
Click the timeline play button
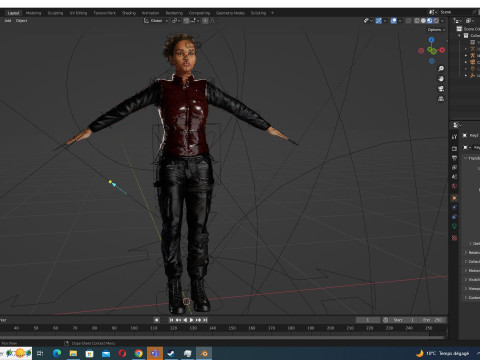point(191,320)
